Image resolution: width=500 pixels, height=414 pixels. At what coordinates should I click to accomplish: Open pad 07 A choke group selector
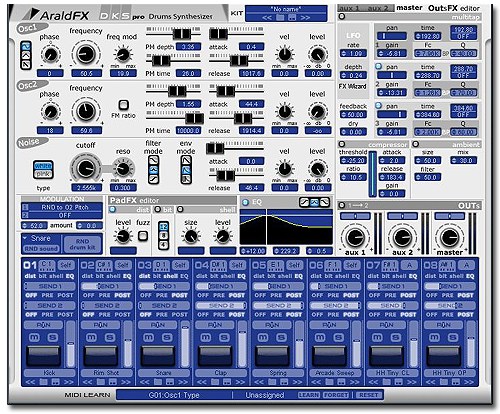click(x=409, y=265)
